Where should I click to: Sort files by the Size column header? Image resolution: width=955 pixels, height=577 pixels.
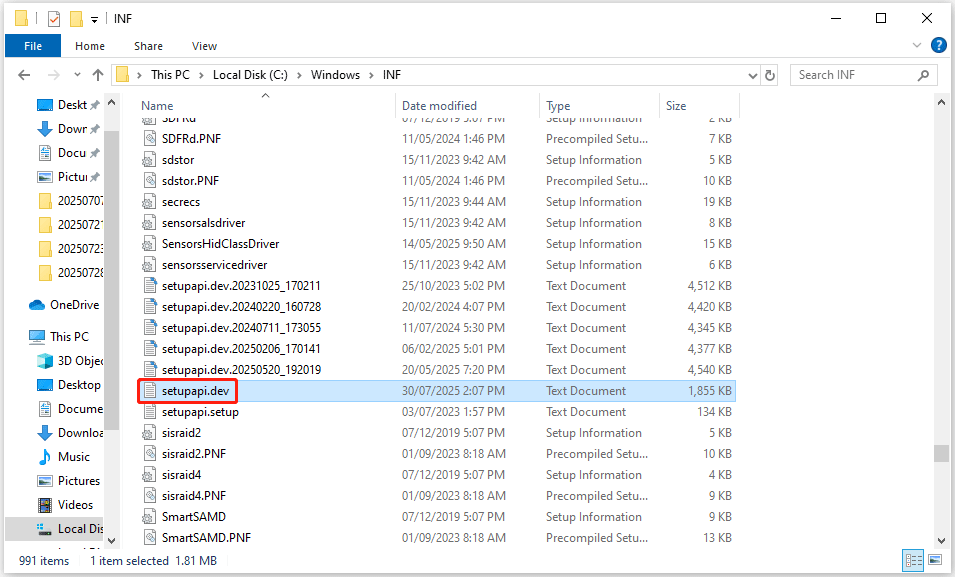(x=675, y=105)
